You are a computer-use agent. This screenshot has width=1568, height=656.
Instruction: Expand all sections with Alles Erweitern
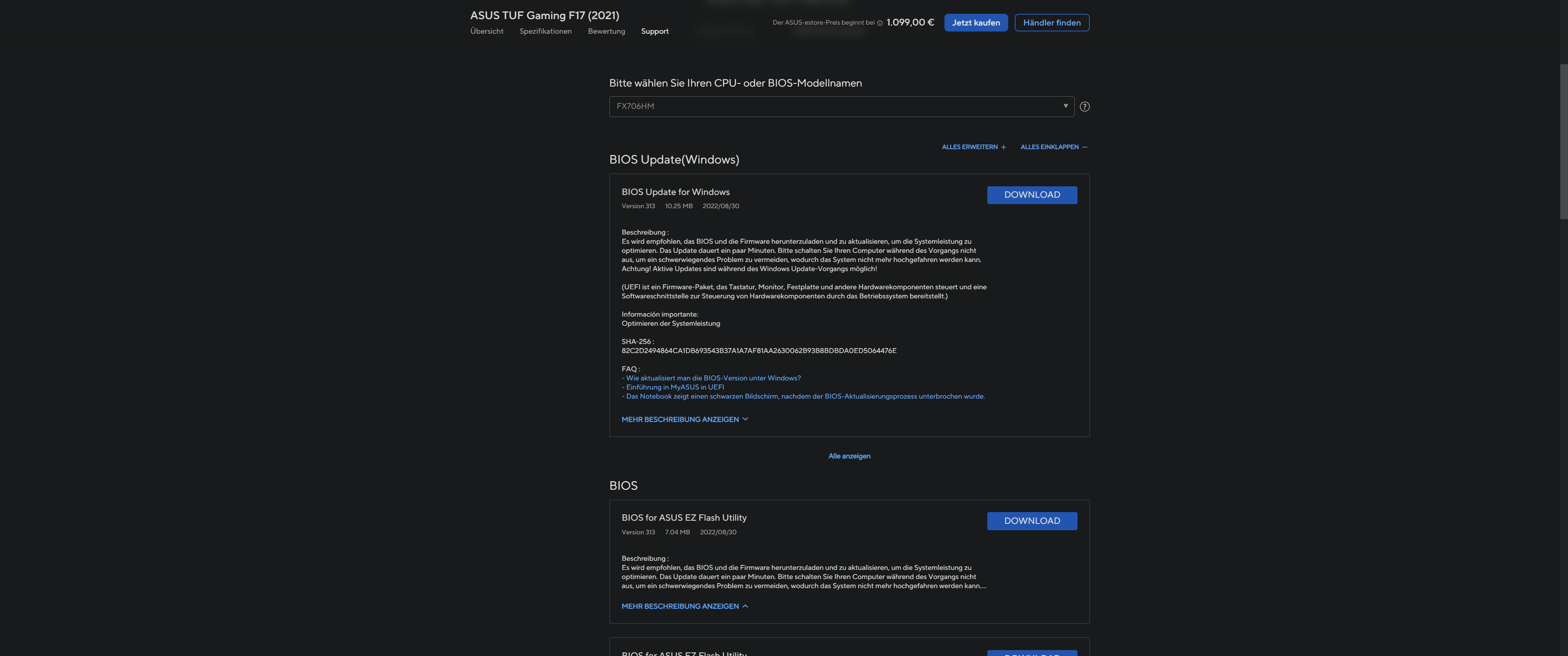coord(973,147)
